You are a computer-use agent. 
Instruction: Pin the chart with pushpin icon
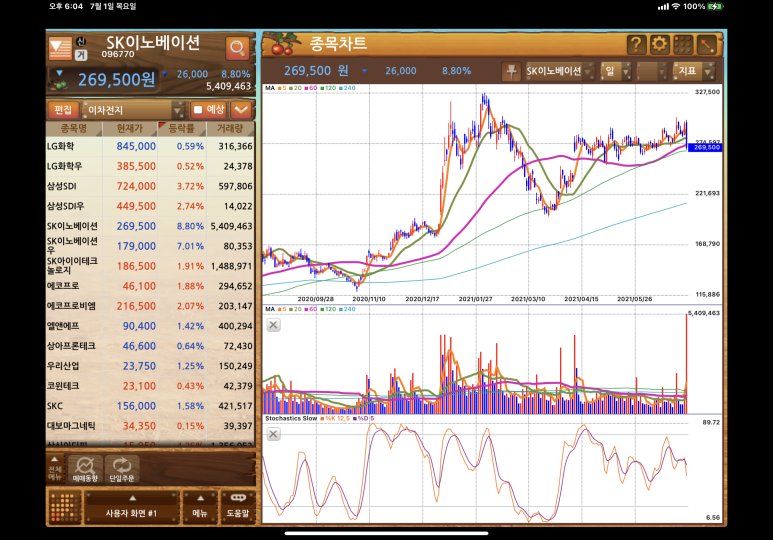point(511,72)
